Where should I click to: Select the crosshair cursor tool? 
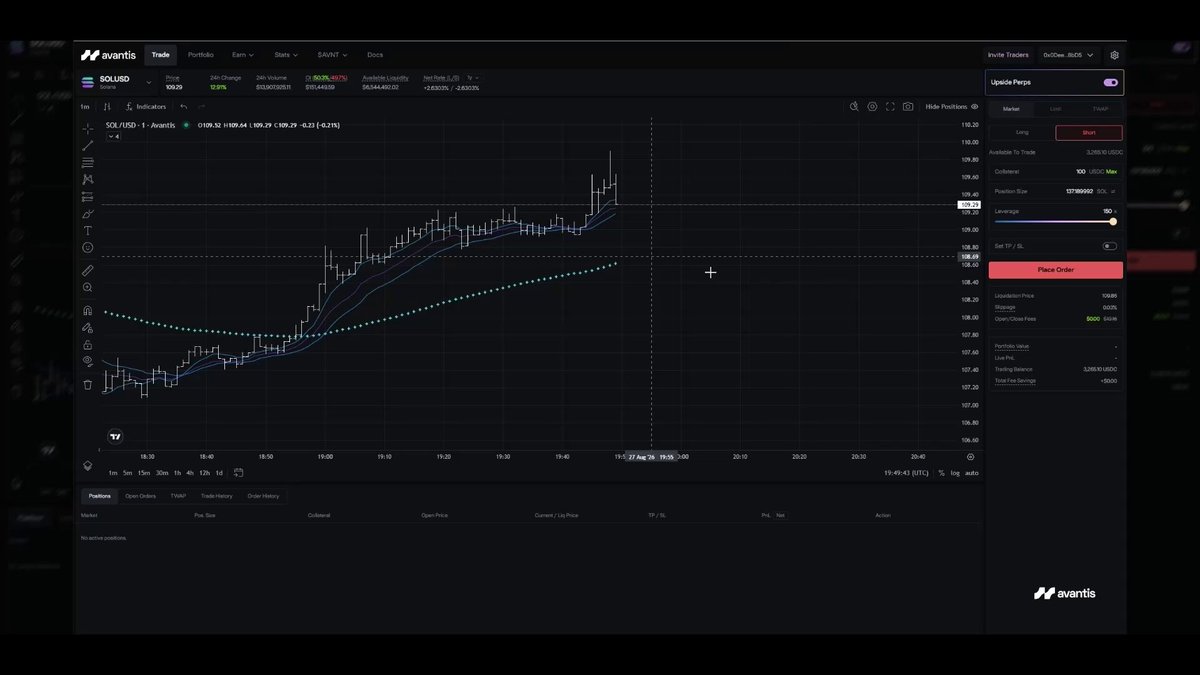tap(88, 129)
